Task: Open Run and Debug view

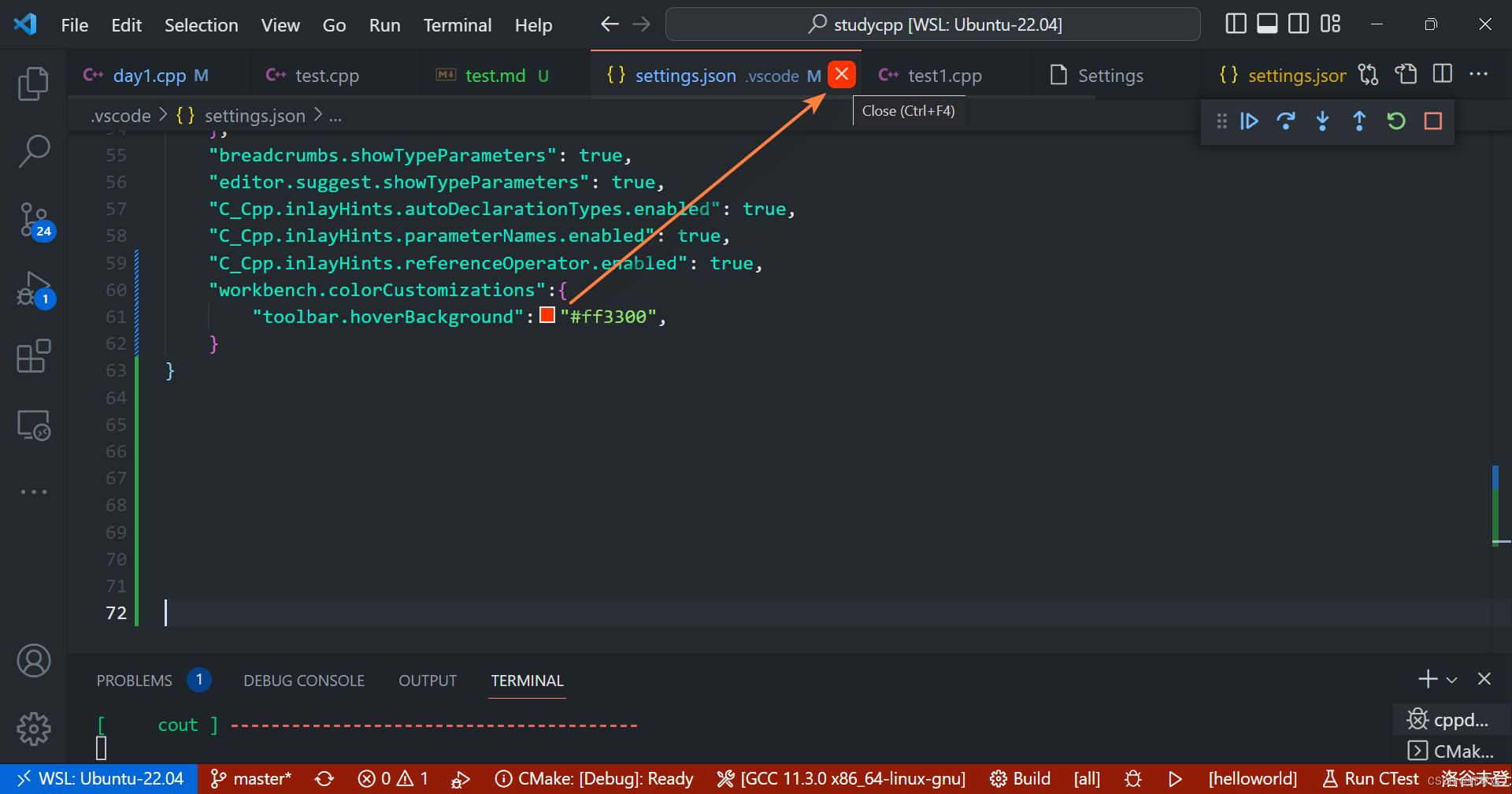Action: 35,289
